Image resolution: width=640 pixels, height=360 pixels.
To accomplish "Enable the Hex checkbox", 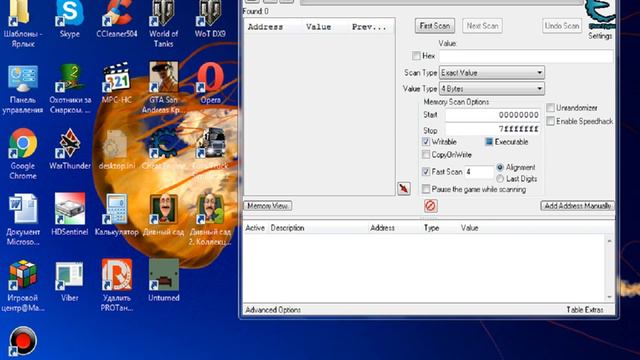I will coord(416,56).
